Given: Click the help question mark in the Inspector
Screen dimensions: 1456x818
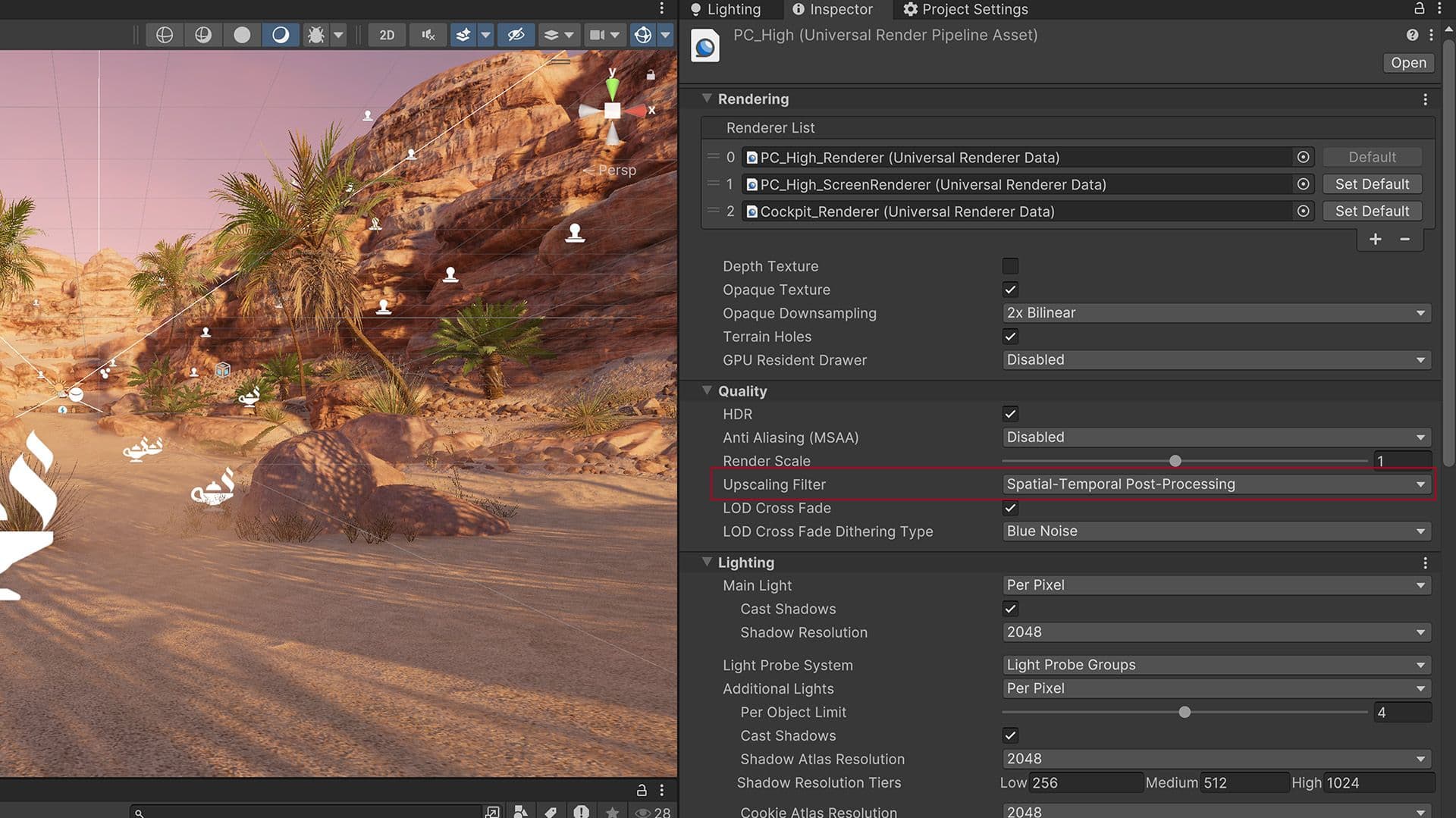Looking at the screenshot, I should pos(1412,35).
